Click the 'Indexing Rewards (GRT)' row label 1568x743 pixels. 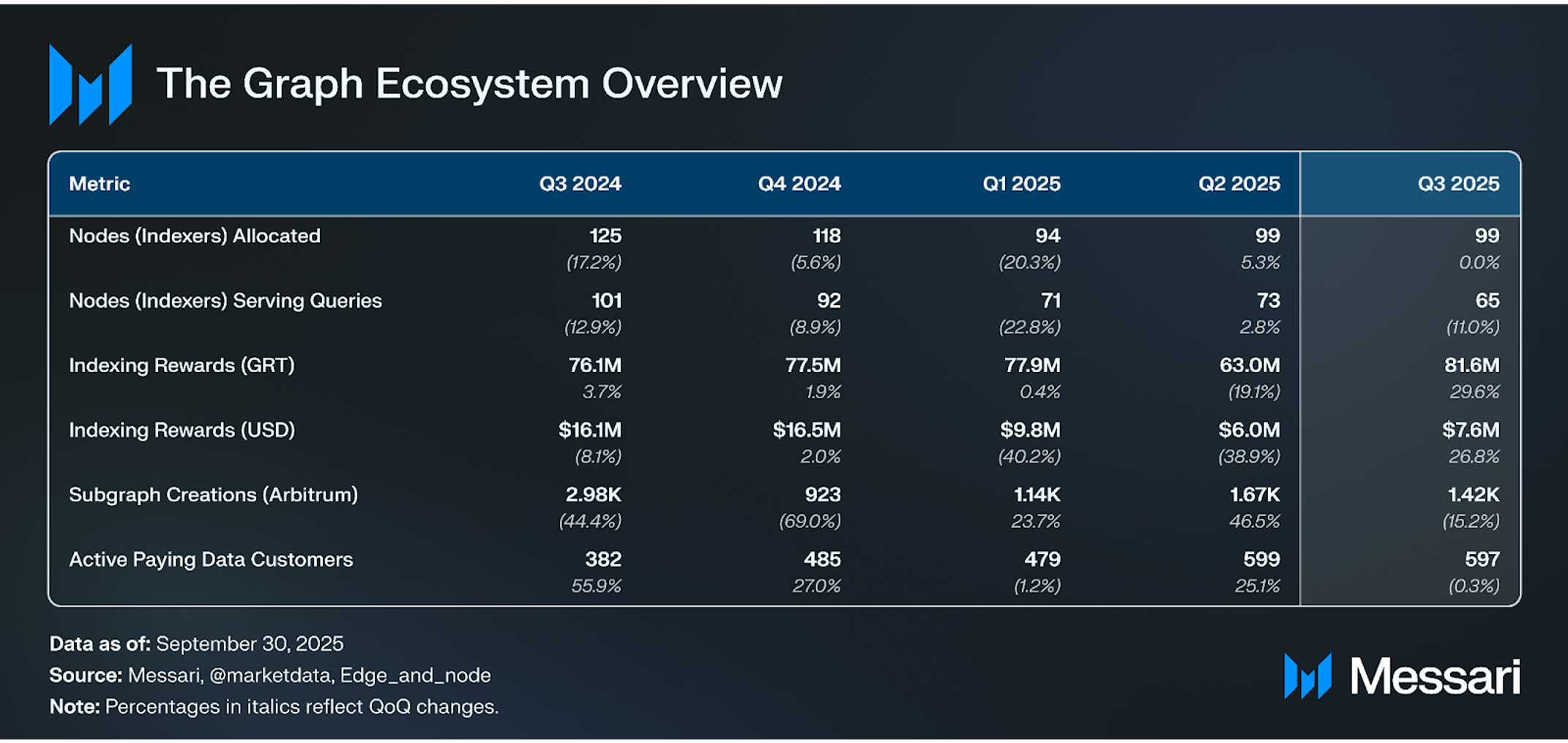click(x=182, y=365)
